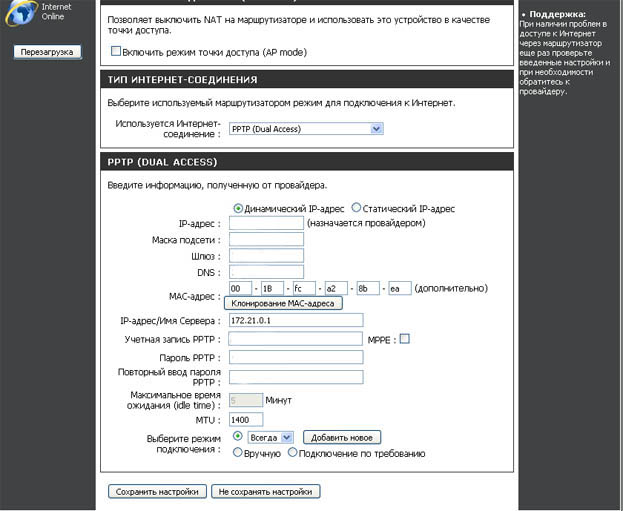
Task: Select Connect on demand radio button
Action: (293, 453)
